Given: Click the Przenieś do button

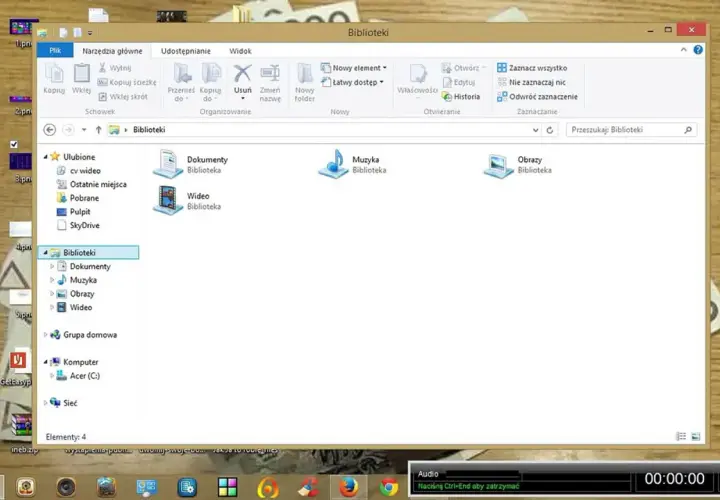Looking at the screenshot, I should click(x=181, y=83).
